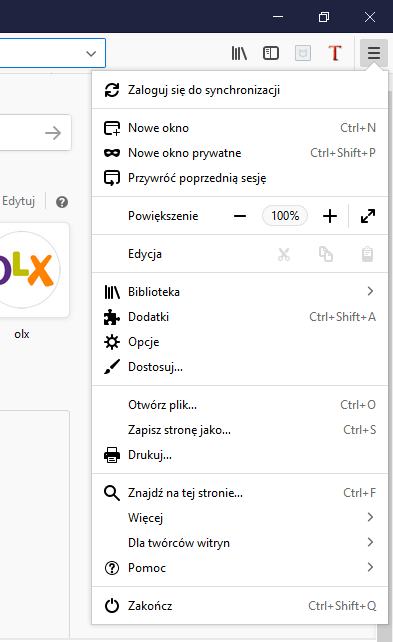Choose Zapisz stronę jako… entry
Screen dimensions: 393x642
240,430
